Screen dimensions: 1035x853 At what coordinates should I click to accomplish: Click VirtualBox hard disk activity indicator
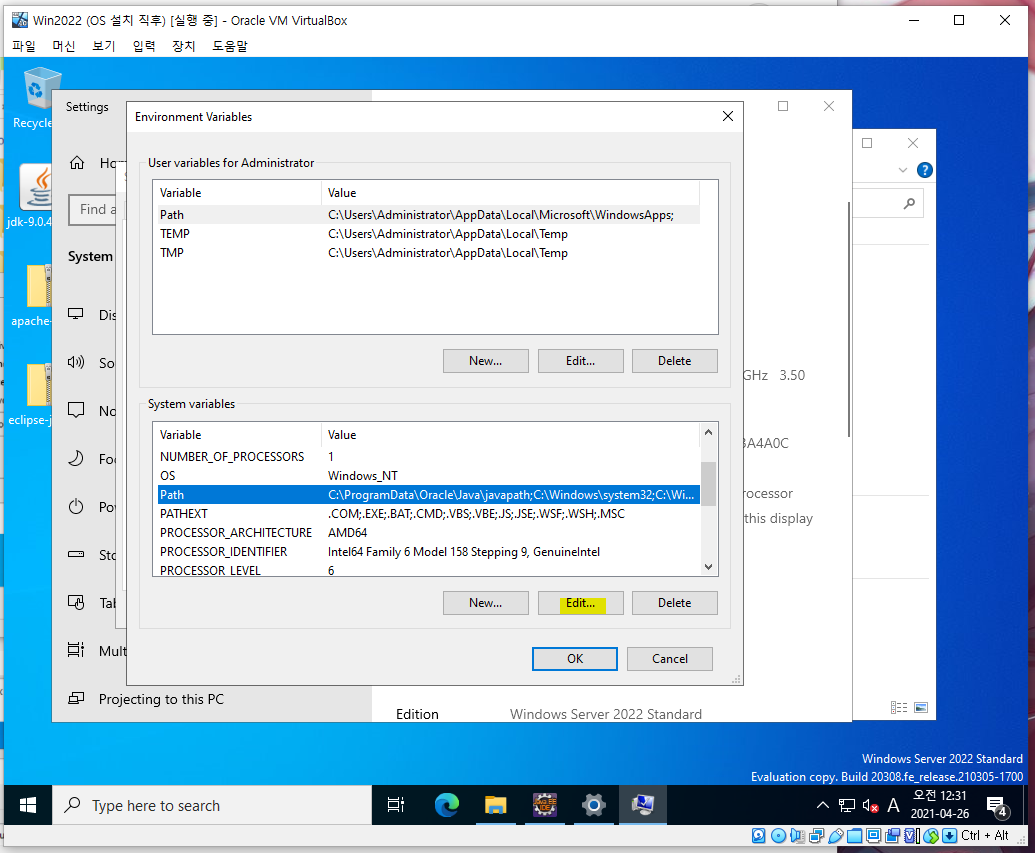click(758, 836)
